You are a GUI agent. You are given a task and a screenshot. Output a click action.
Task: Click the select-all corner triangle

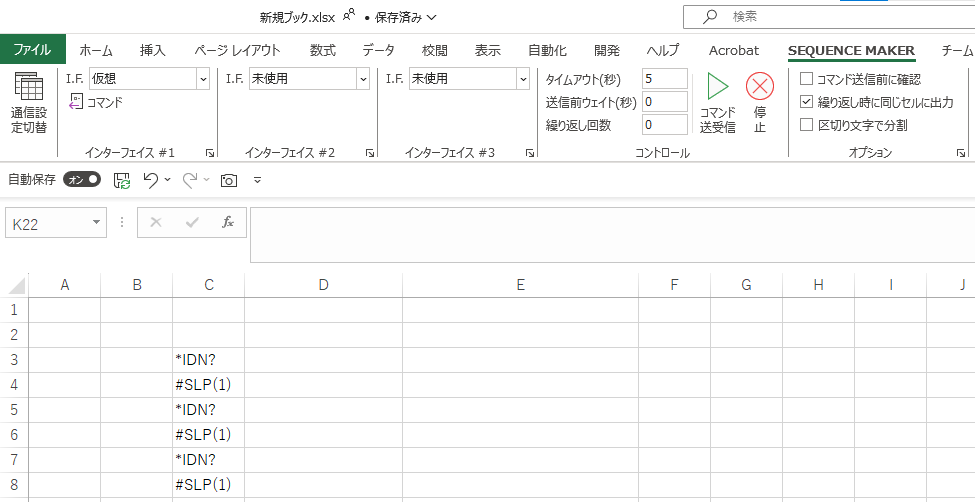coord(17,286)
